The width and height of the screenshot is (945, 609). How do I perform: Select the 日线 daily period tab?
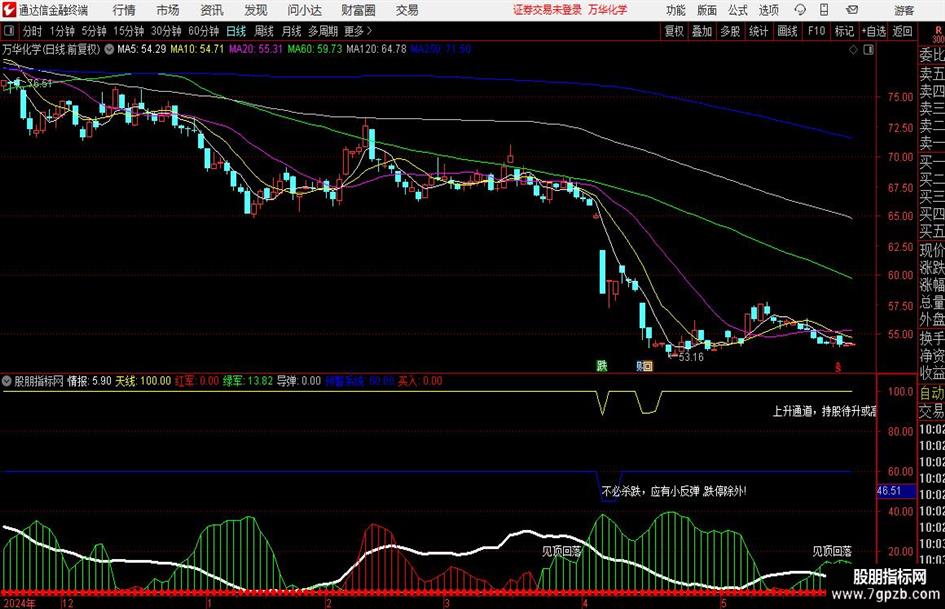[x=236, y=31]
